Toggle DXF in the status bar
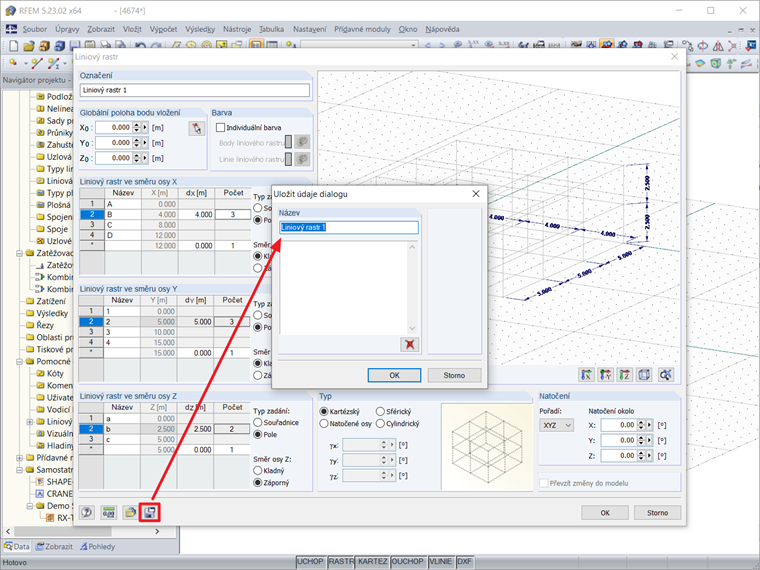 coord(464,561)
